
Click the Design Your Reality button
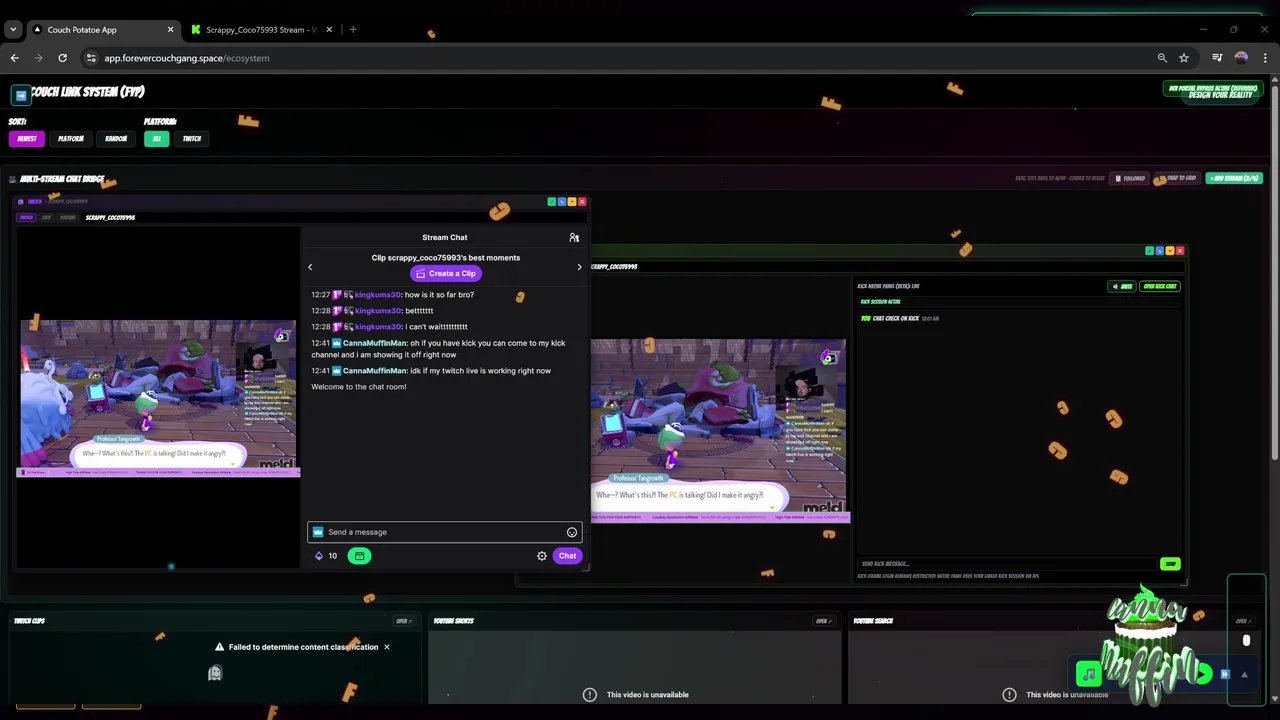click(1220, 95)
